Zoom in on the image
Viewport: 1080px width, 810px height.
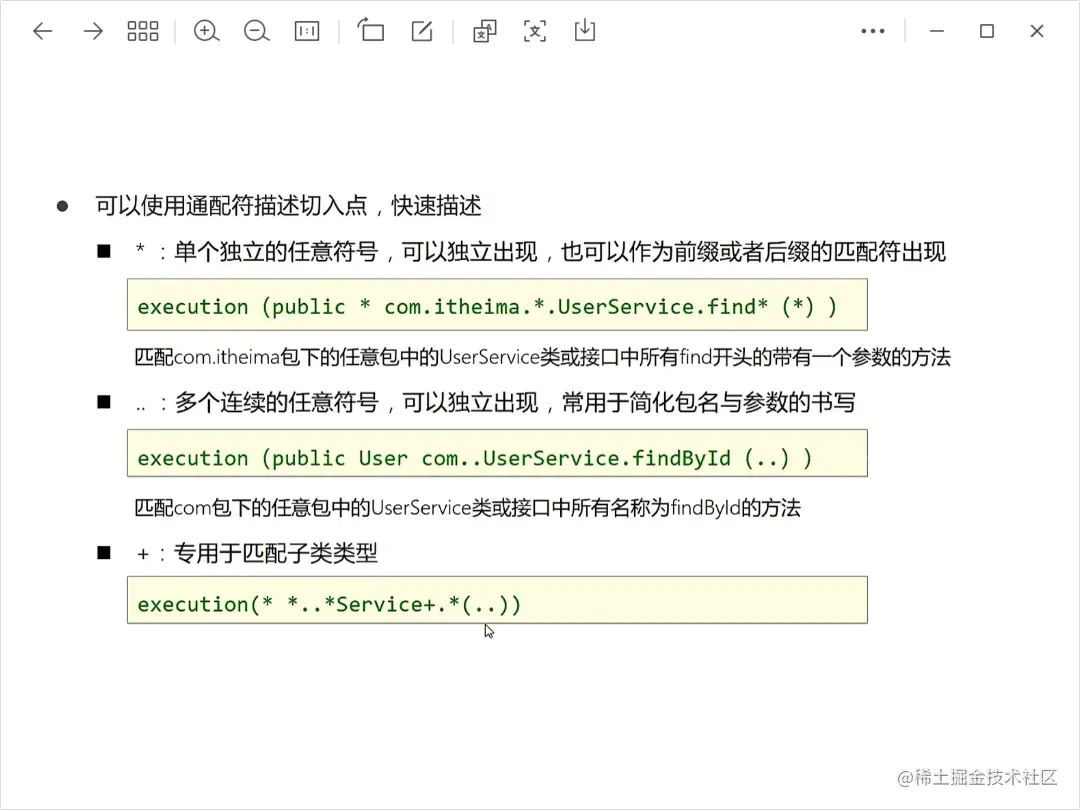tap(206, 31)
